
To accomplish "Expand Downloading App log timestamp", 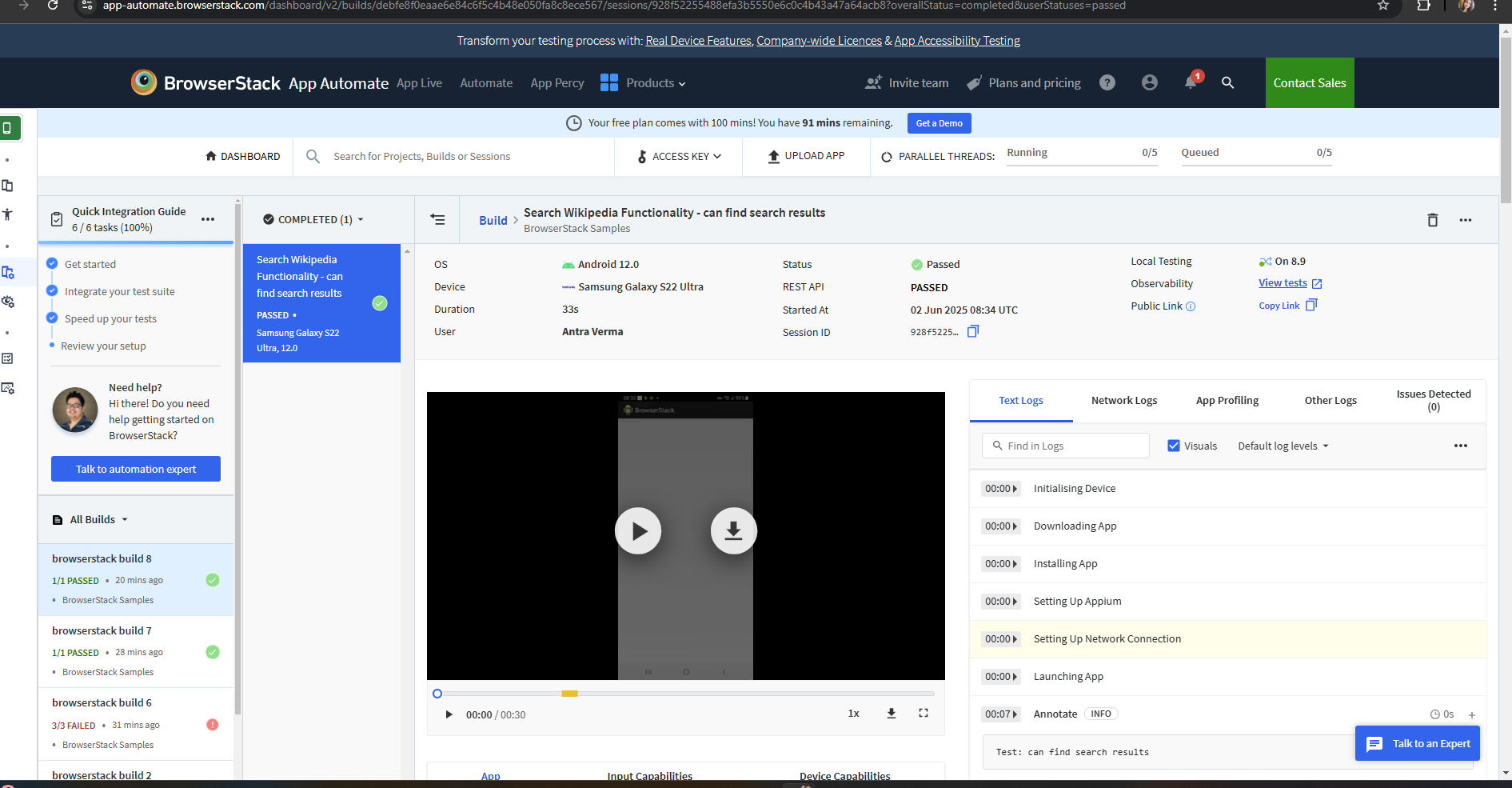I will tap(1001, 526).
